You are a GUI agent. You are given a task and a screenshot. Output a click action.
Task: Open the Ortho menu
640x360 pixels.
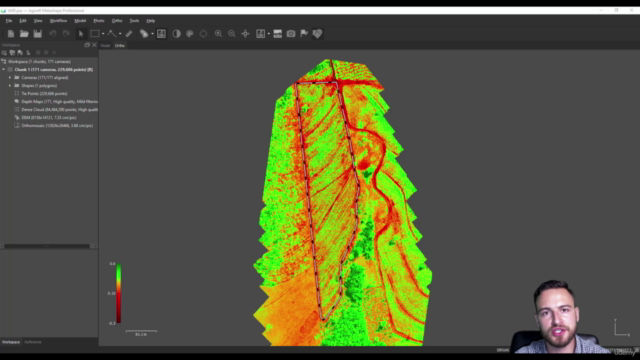point(117,21)
